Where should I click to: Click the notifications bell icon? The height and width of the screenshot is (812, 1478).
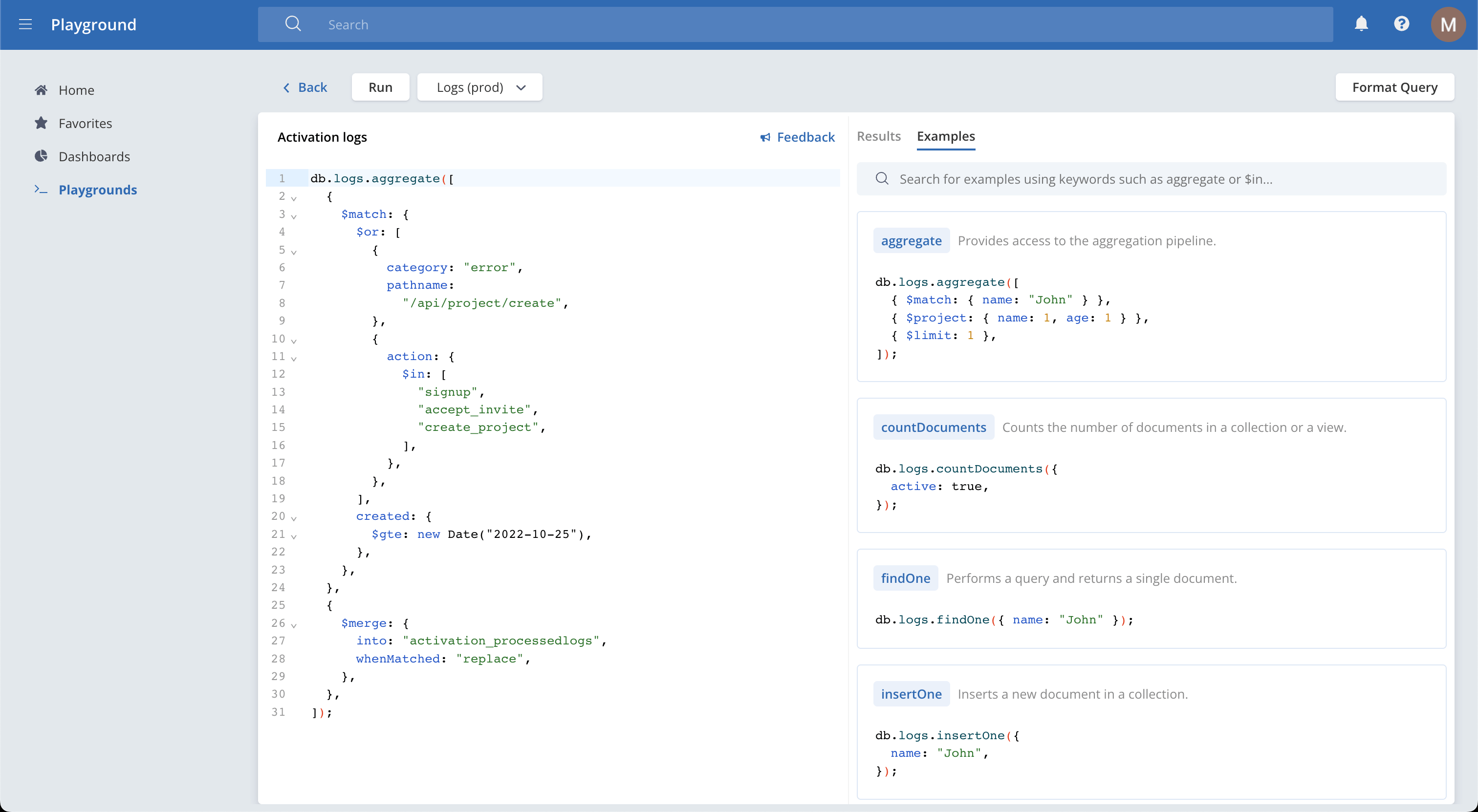click(1361, 24)
